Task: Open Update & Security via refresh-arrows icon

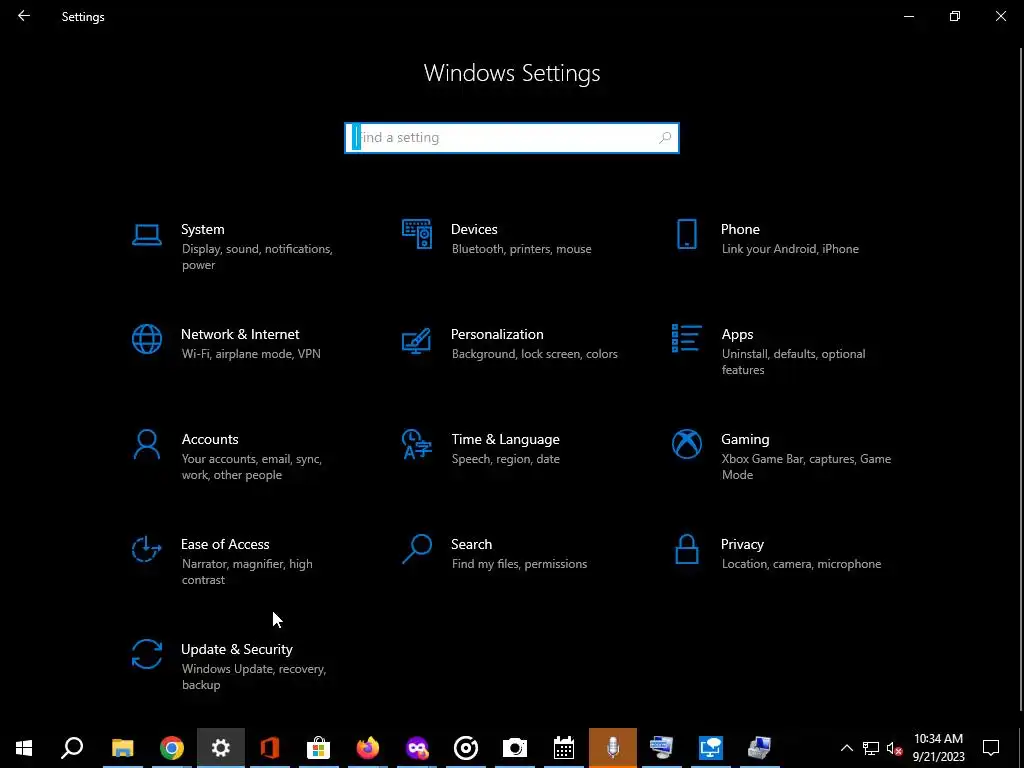Action: (147, 654)
